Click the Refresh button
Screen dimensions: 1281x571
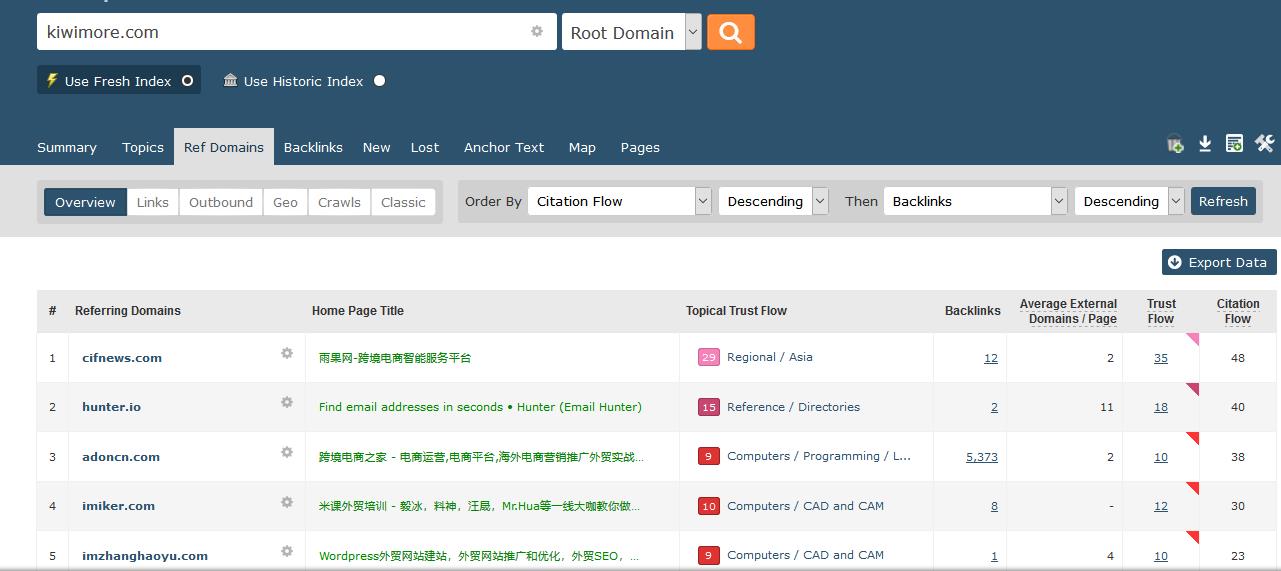(1223, 201)
